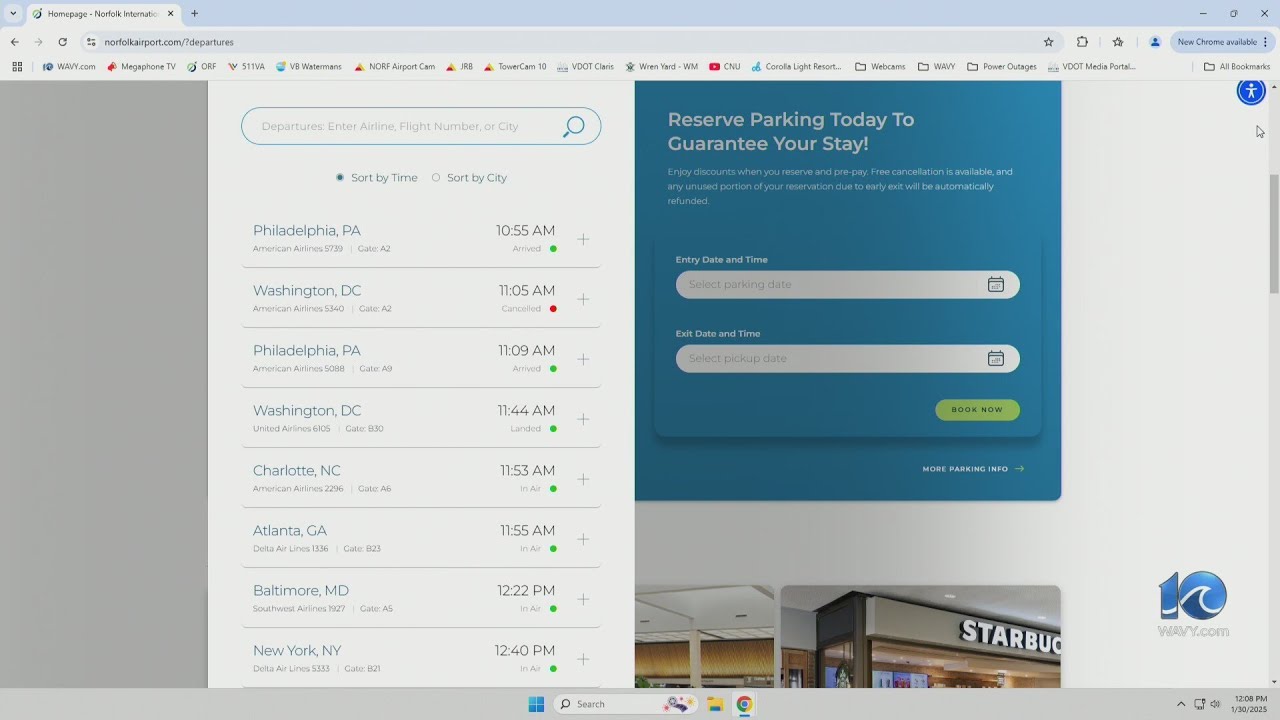
Task: Open the Entry Date calendar icon
Action: 996,284
